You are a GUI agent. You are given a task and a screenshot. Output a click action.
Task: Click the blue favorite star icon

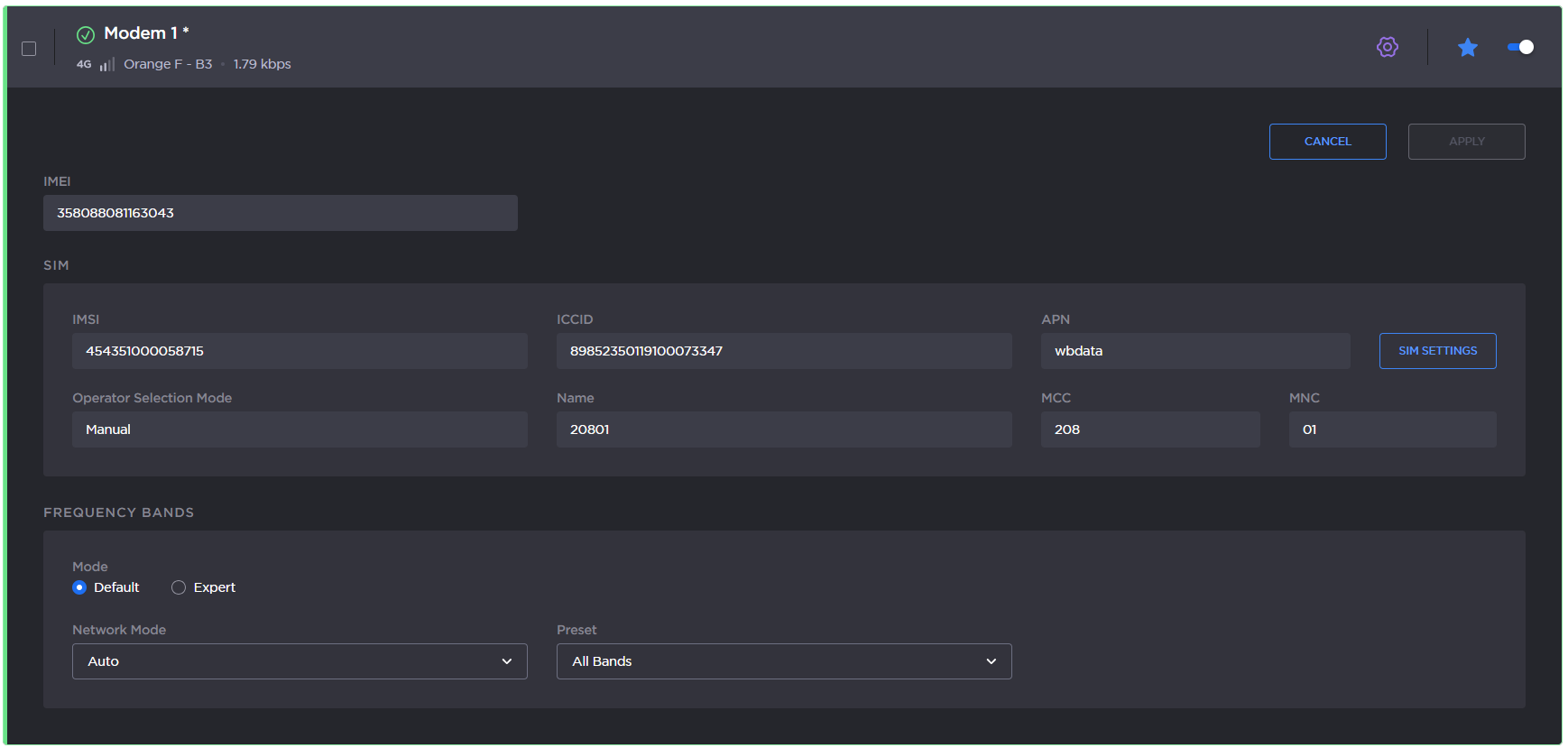[x=1467, y=47]
